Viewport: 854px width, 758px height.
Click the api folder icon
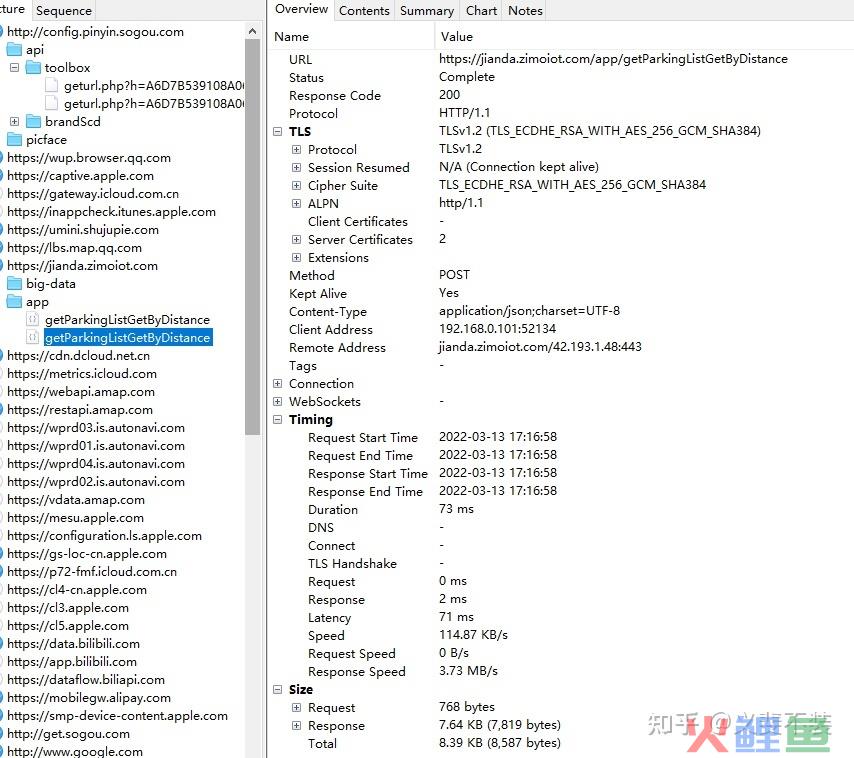(x=14, y=50)
